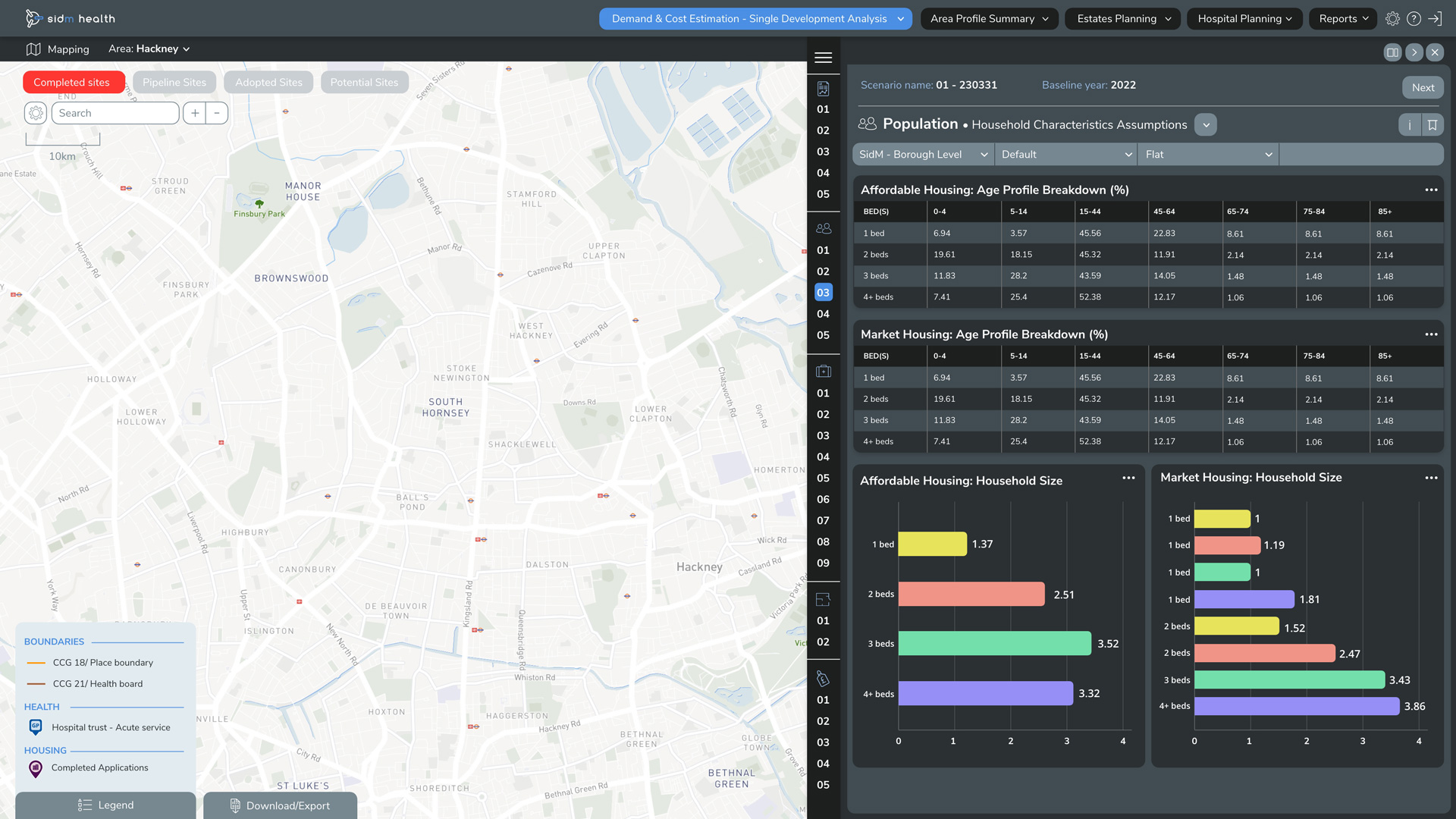Image resolution: width=1456 pixels, height=819 pixels.
Task: Open the medical kit section icon in sidebar
Action: click(823, 372)
